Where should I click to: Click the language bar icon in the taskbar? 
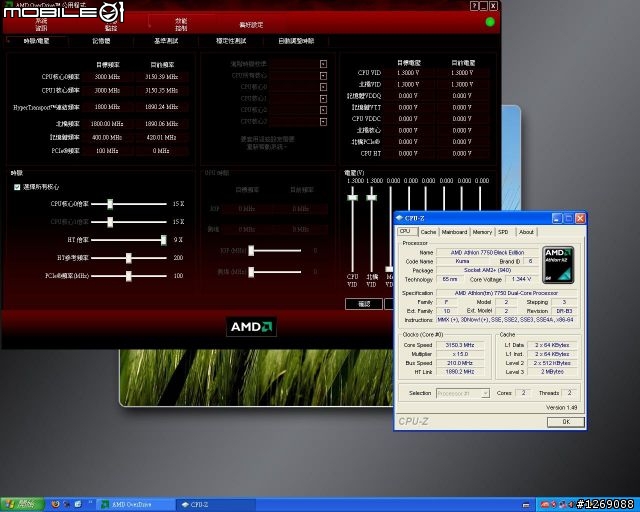(x=526, y=505)
